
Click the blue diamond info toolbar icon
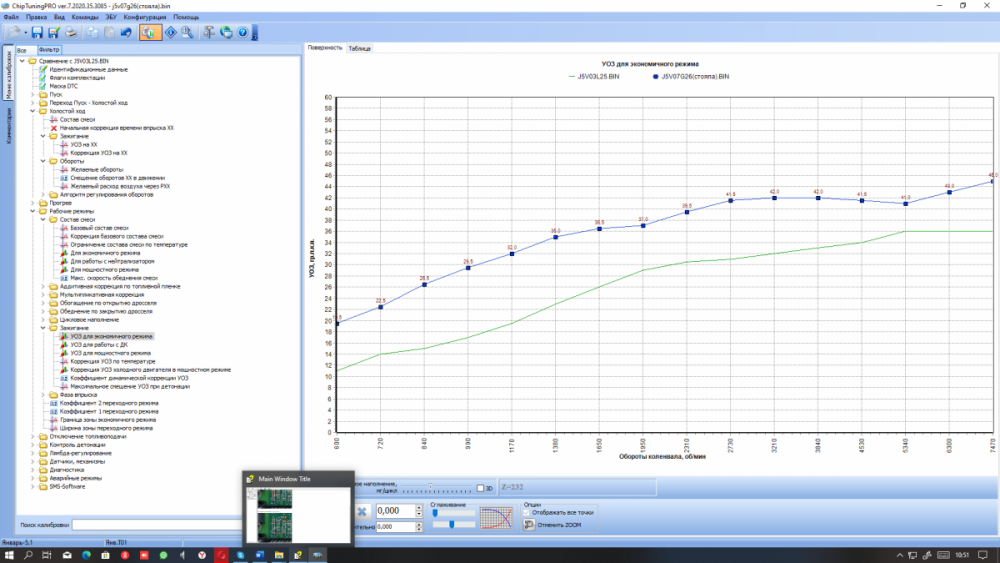coord(171,33)
